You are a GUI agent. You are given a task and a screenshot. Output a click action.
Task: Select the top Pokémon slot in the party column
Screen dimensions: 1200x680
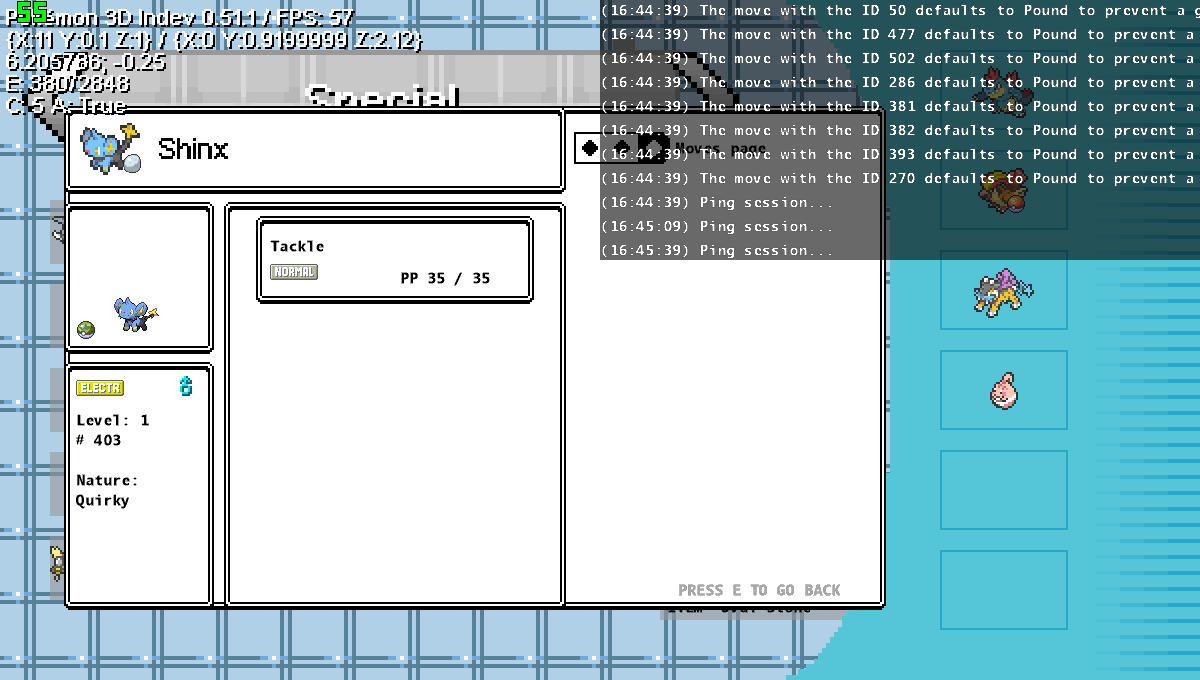1003,91
